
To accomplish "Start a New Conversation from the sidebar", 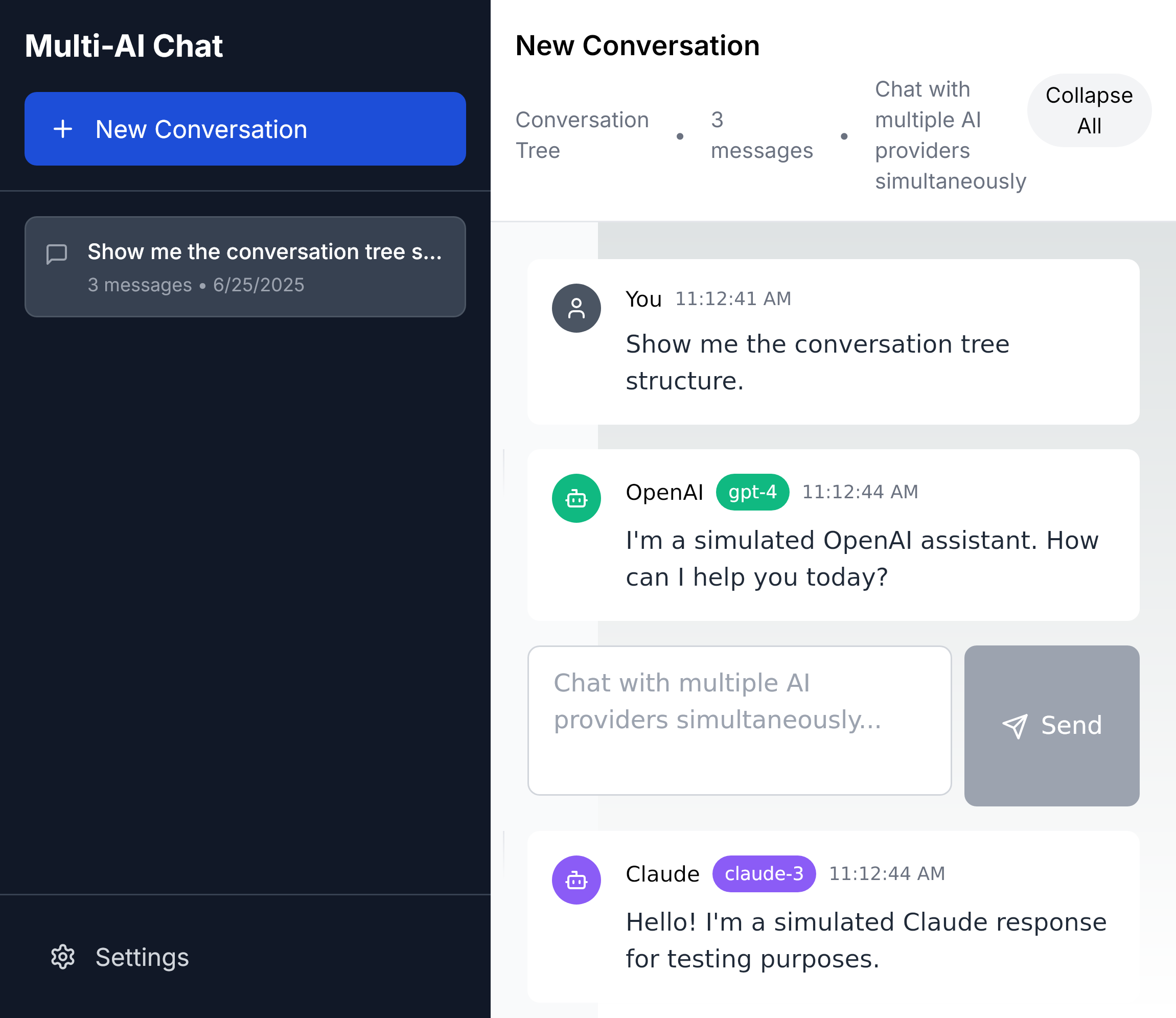I will pyautogui.click(x=245, y=129).
